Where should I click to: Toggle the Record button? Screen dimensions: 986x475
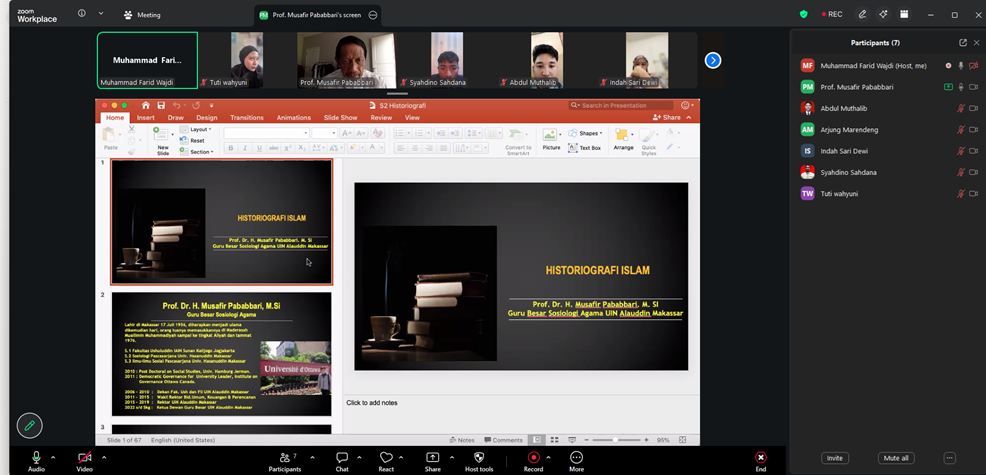[533, 457]
